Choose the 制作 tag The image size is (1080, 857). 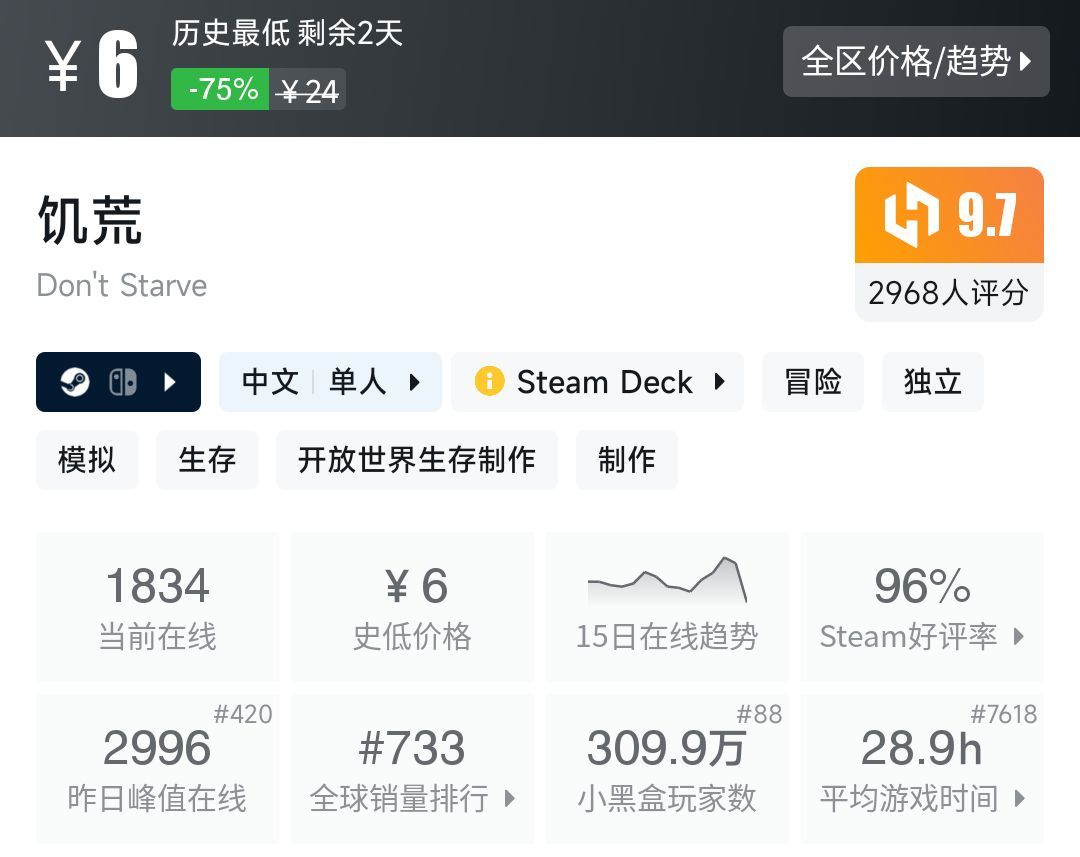coord(627,460)
